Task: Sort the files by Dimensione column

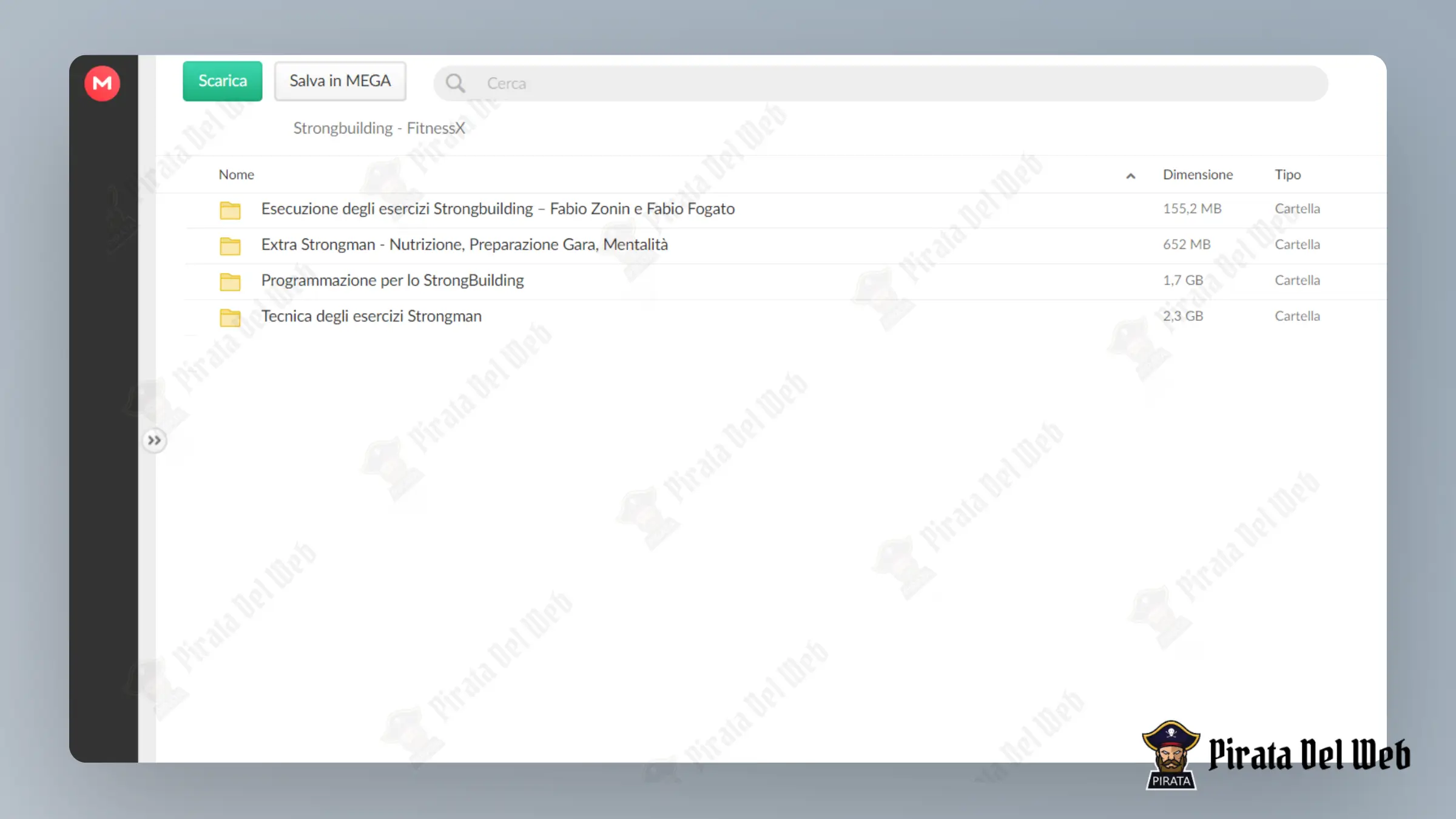Action: (x=1198, y=175)
